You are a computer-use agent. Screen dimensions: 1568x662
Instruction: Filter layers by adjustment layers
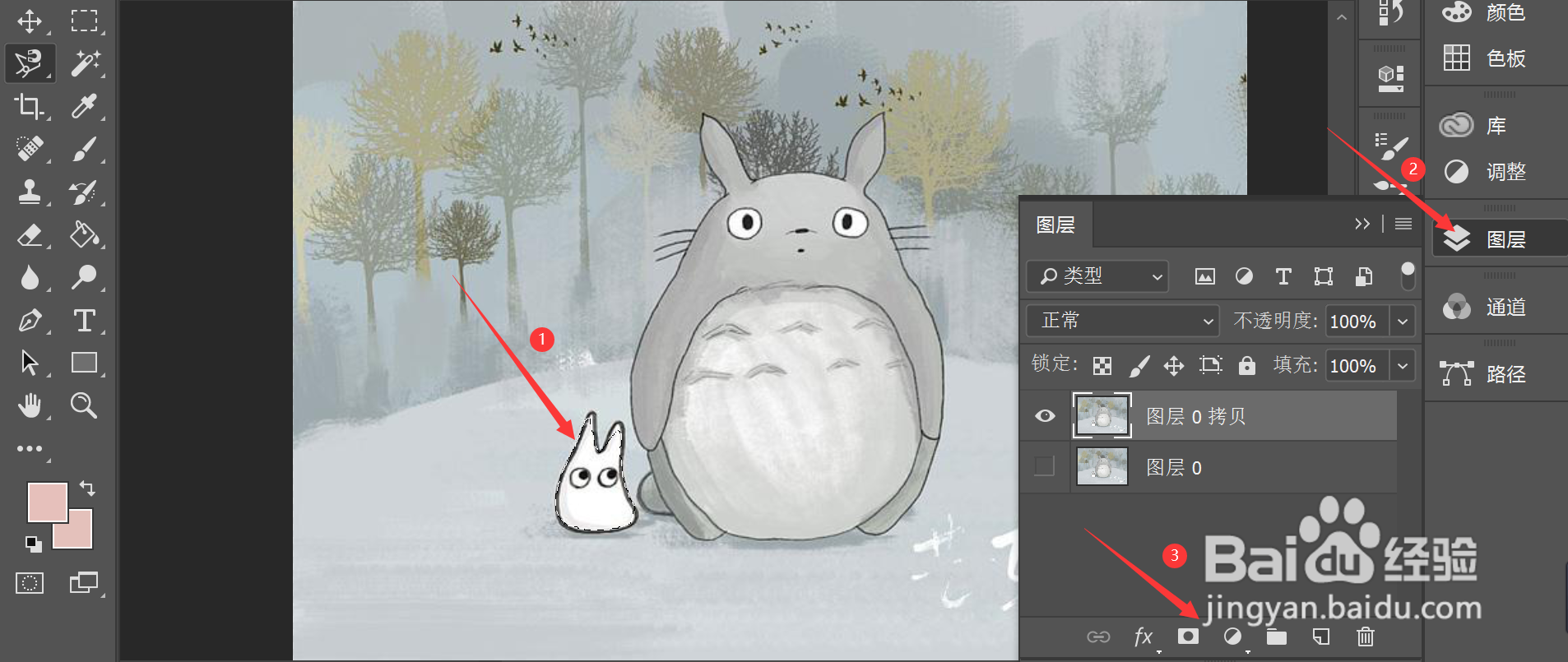[x=1244, y=276]
